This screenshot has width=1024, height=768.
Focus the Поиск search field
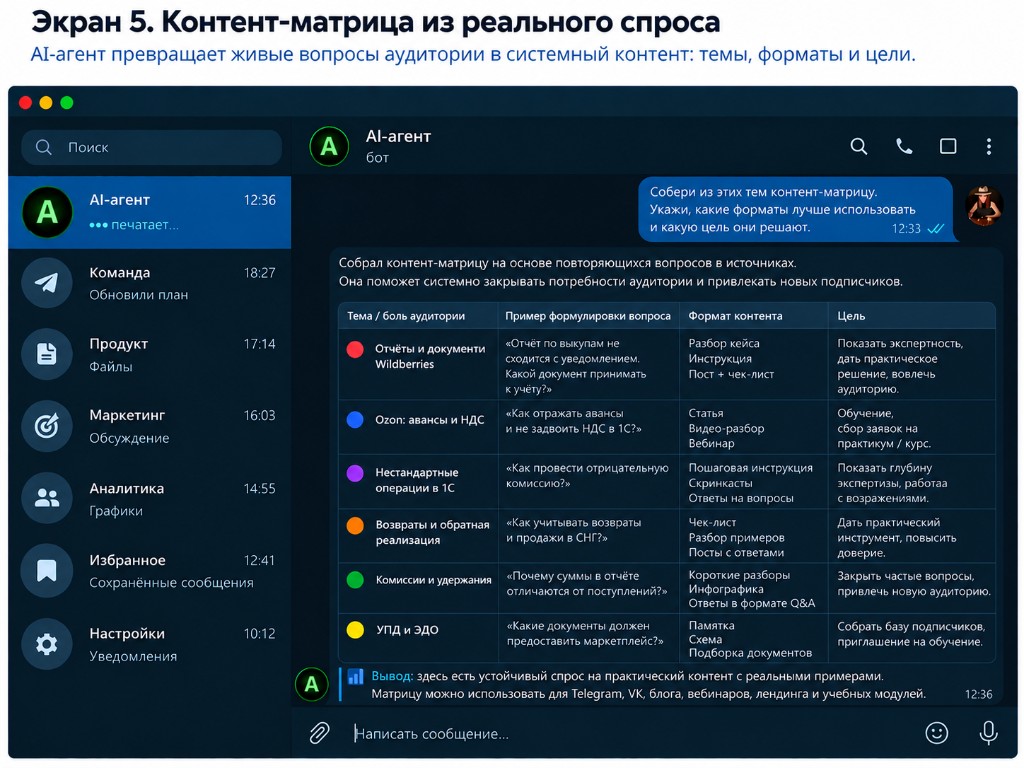(152, 147)
